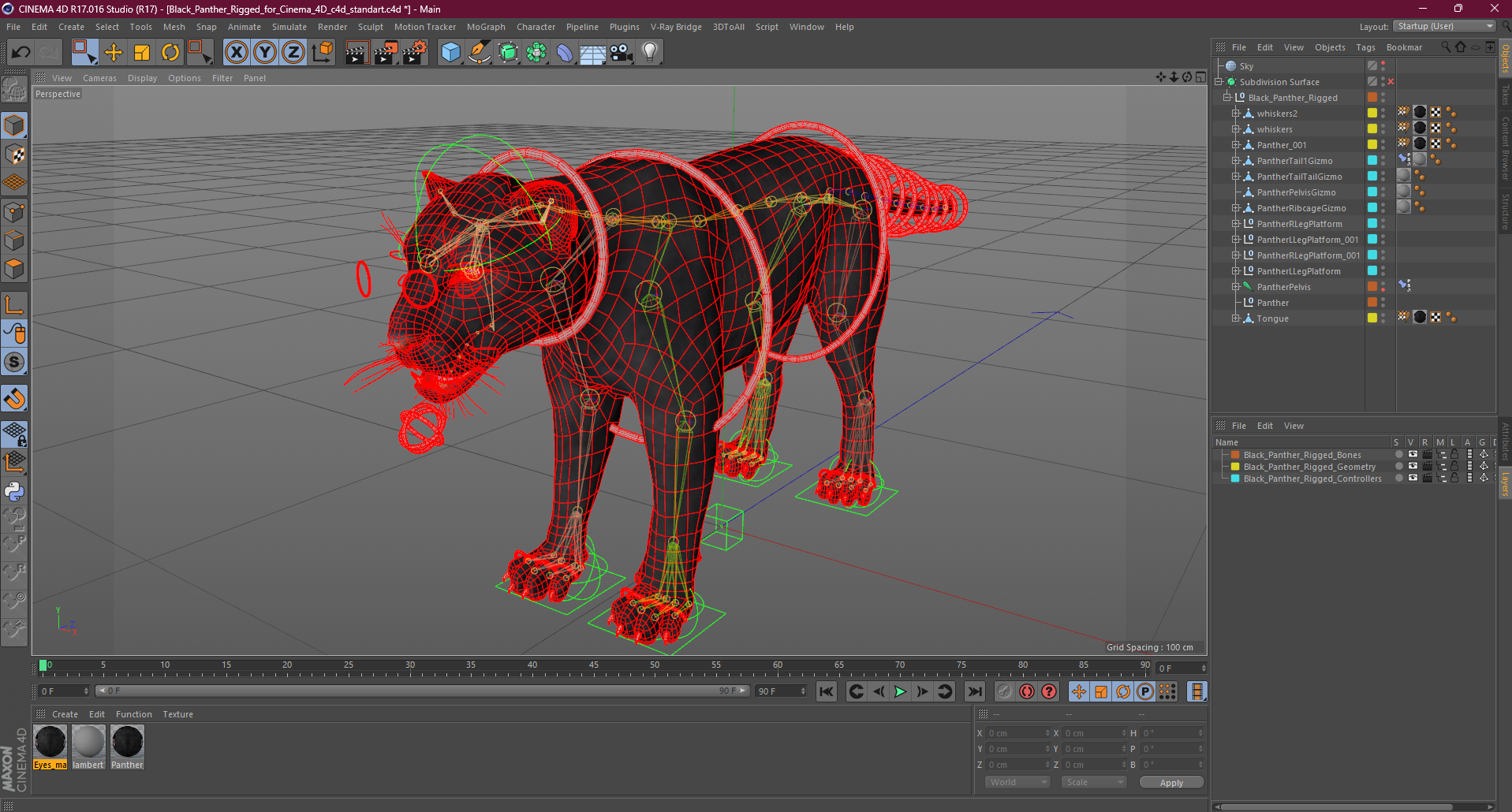Activate the Scale tool
Screen dimensions: 1512x812
pos(142,53)
